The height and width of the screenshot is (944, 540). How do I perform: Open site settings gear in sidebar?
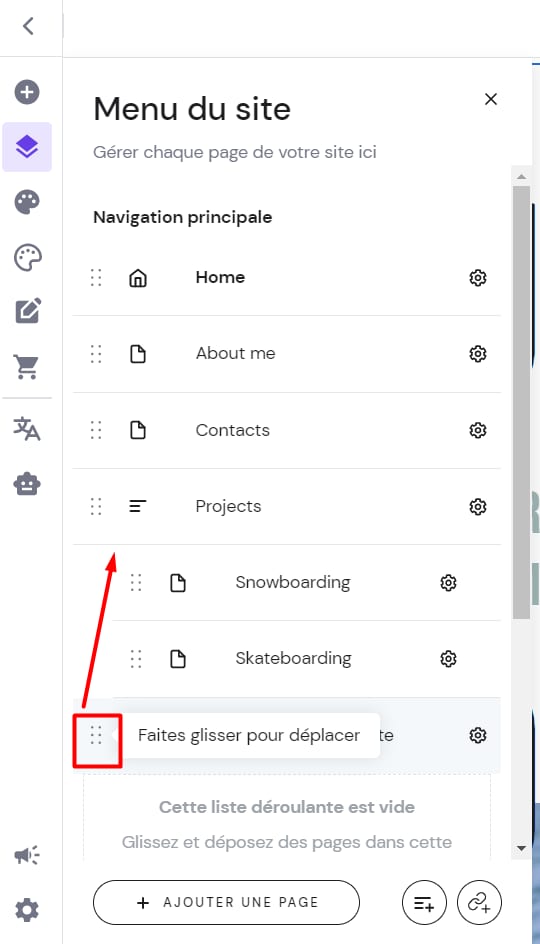(x=27, y=910)
